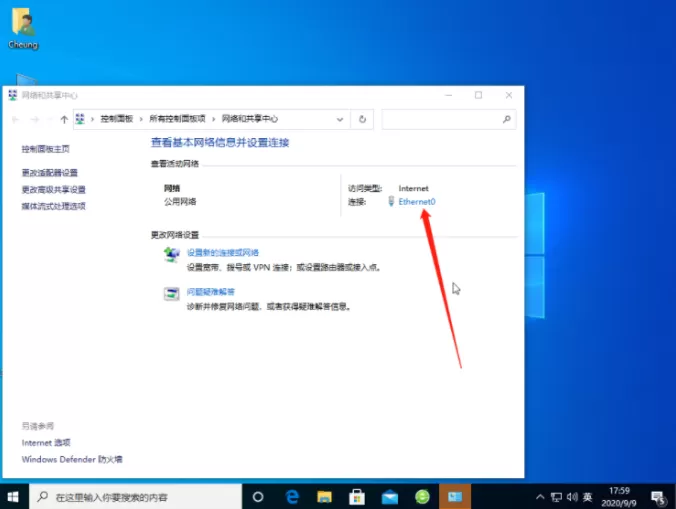This screenshot has width=676, height=509.
Task: Open 更改高级共享设置
Action: point(53,190)
